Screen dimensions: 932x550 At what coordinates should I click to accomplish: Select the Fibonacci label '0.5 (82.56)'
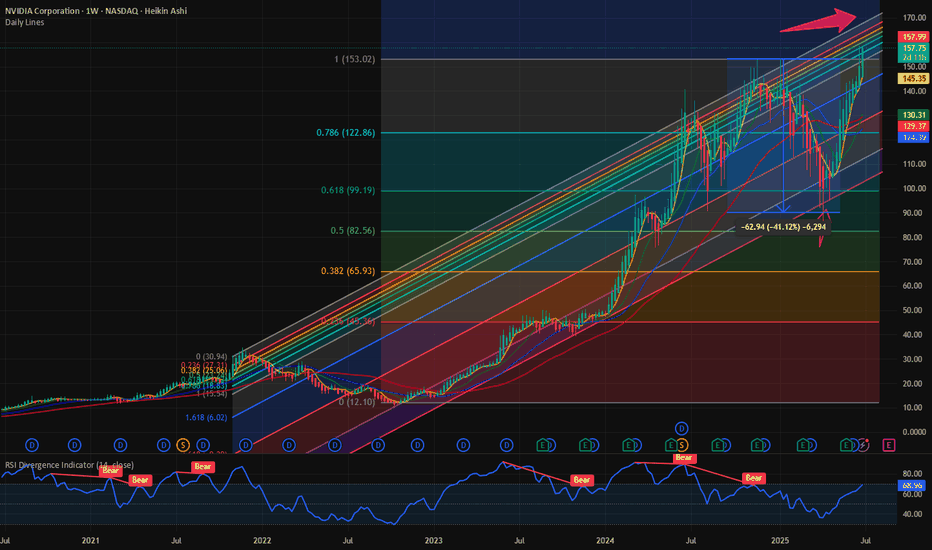click(x=352, y=231)
